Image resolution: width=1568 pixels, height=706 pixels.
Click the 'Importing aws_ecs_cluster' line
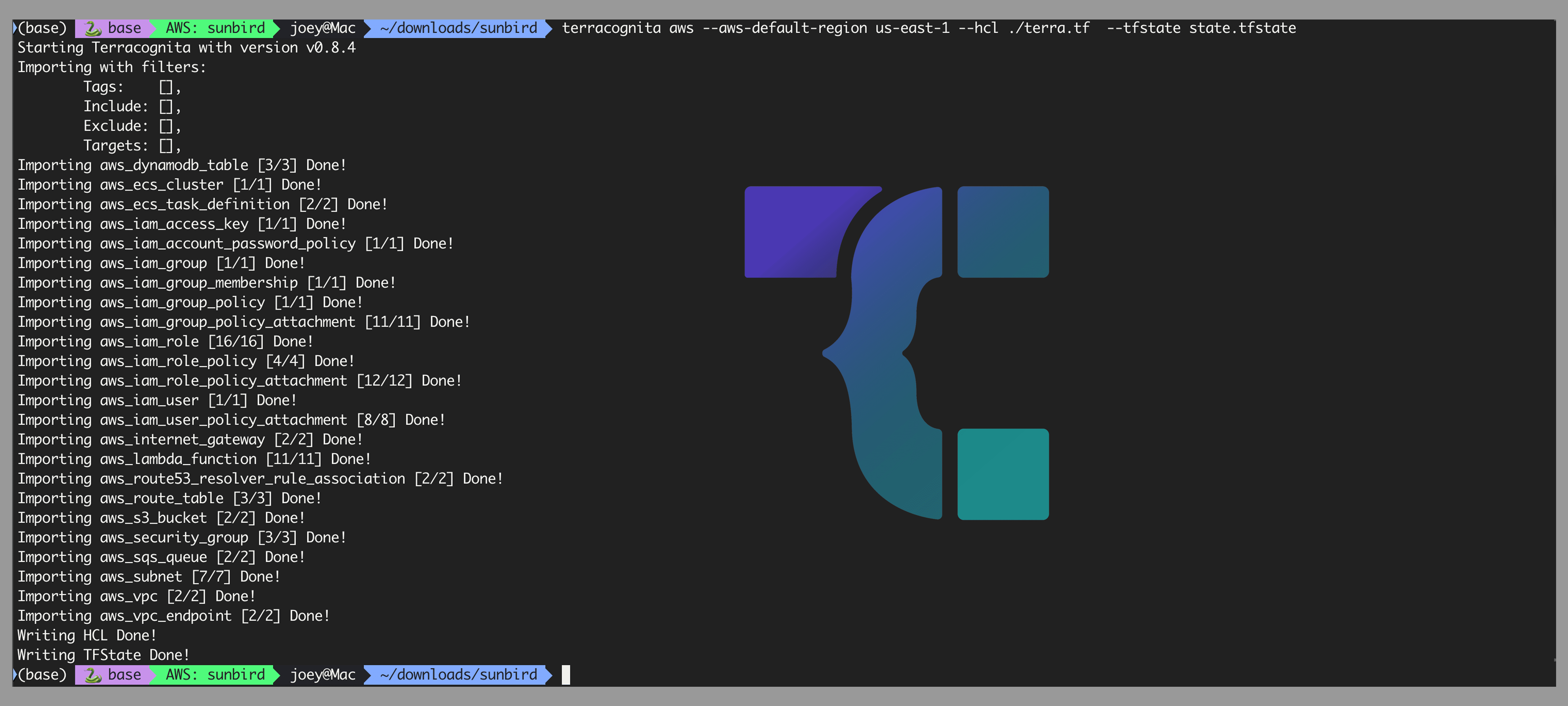point(169,184)
